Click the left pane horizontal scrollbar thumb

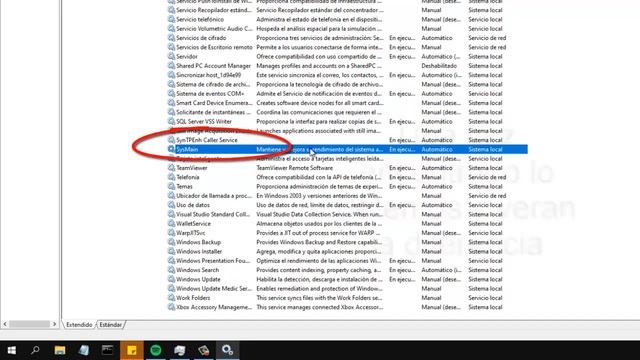coord(29,324)
